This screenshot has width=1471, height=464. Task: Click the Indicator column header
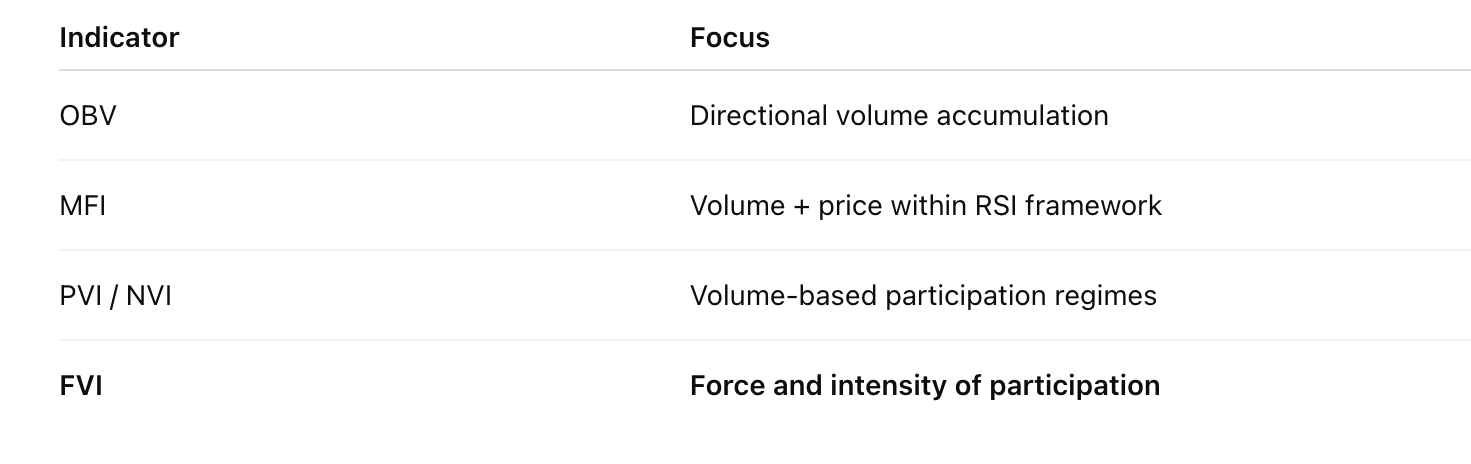pos(119,38)
